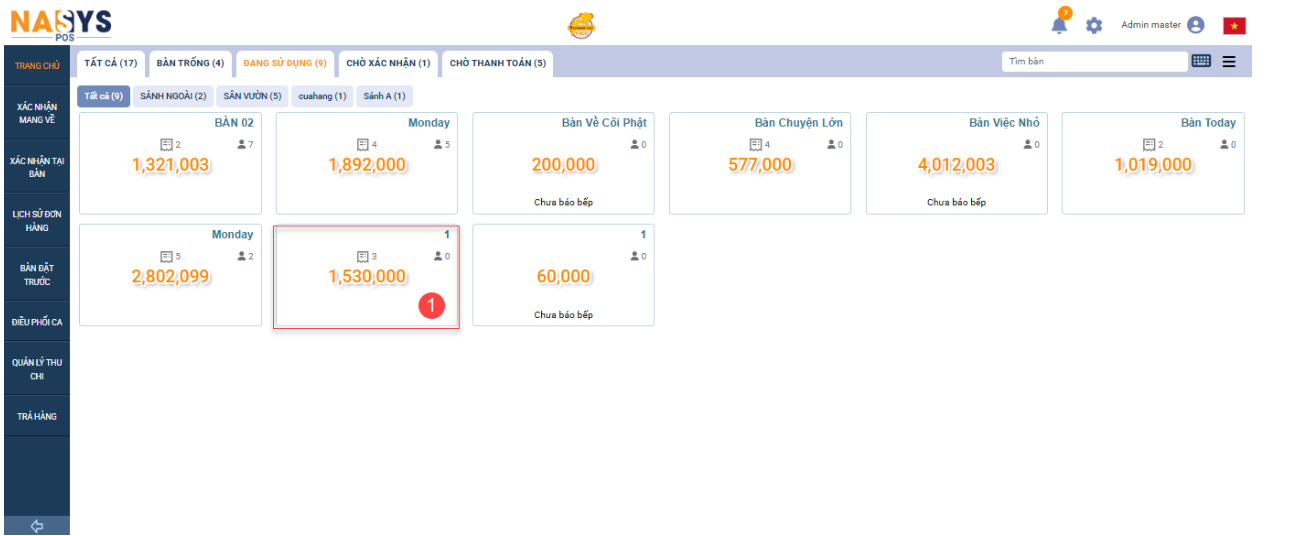1290x536 pixels.
Task: Select the Vietnamese flag language icon
Action: [1234, 26]
